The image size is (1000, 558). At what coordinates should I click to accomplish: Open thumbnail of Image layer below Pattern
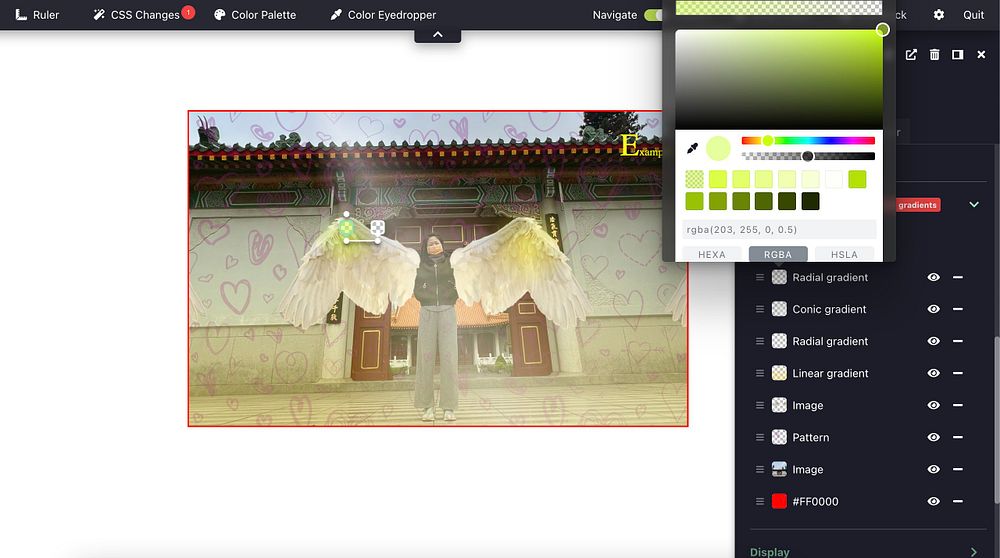[779, 469]
